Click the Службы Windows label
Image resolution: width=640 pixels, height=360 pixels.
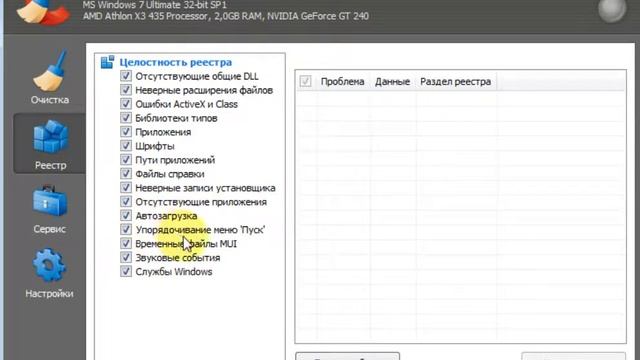(x=174, y=272)
